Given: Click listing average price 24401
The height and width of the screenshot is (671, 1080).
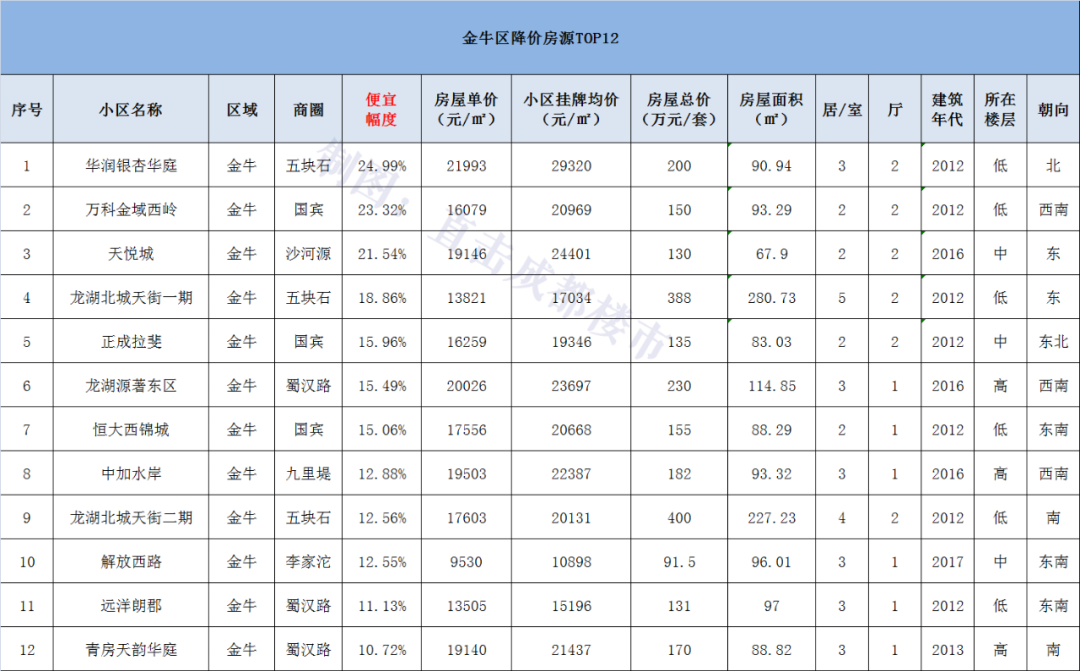Looking at the screenshot, I should (x=571, y=254).
